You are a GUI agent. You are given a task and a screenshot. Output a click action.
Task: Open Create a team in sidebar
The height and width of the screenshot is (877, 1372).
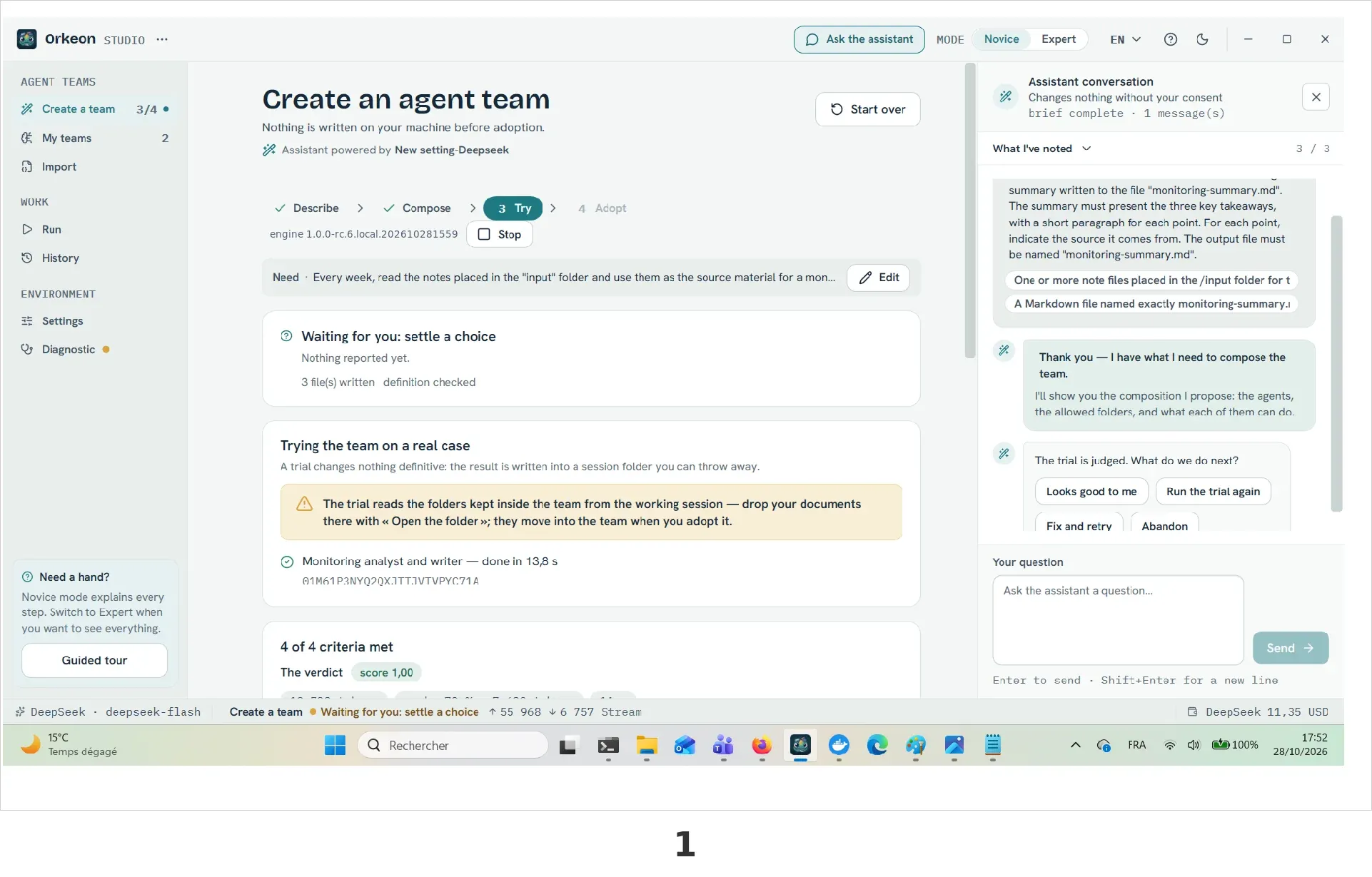tap(95, 109)
